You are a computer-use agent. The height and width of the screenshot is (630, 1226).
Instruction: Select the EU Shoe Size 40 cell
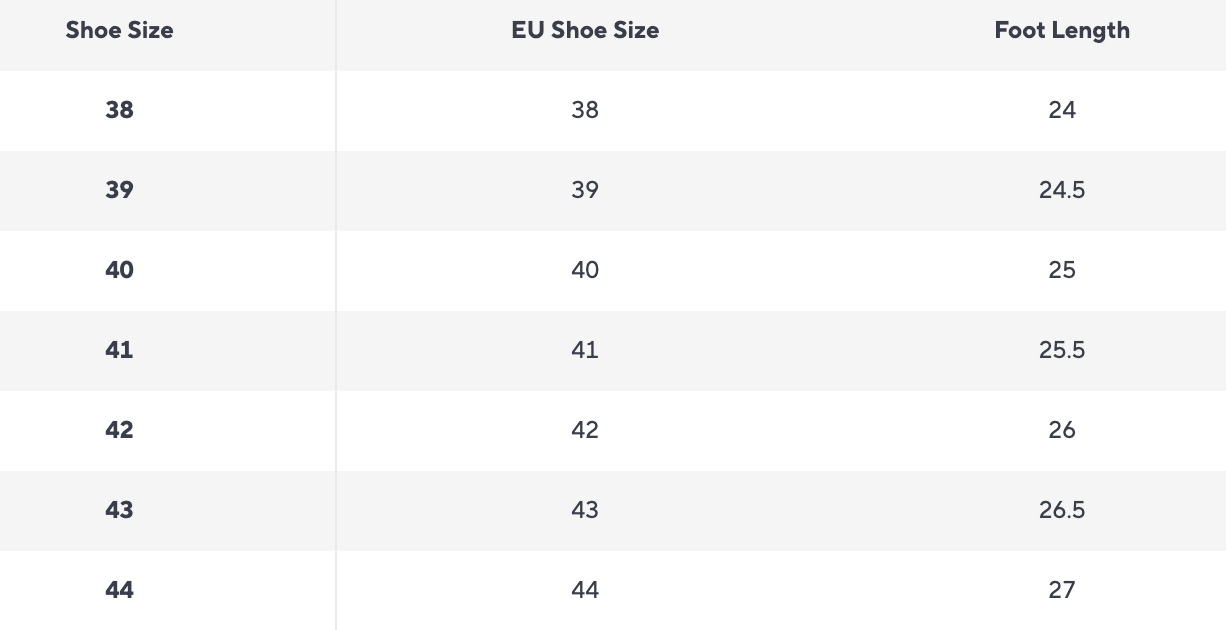[585, 270]
